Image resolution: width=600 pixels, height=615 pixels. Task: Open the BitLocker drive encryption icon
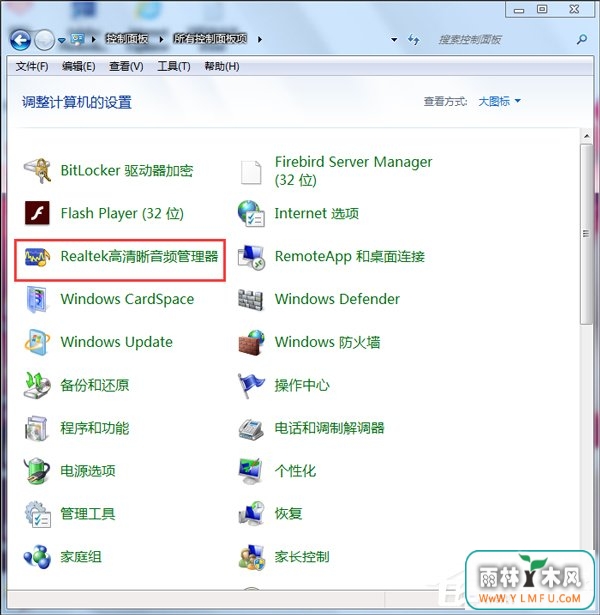coord(37,171)
